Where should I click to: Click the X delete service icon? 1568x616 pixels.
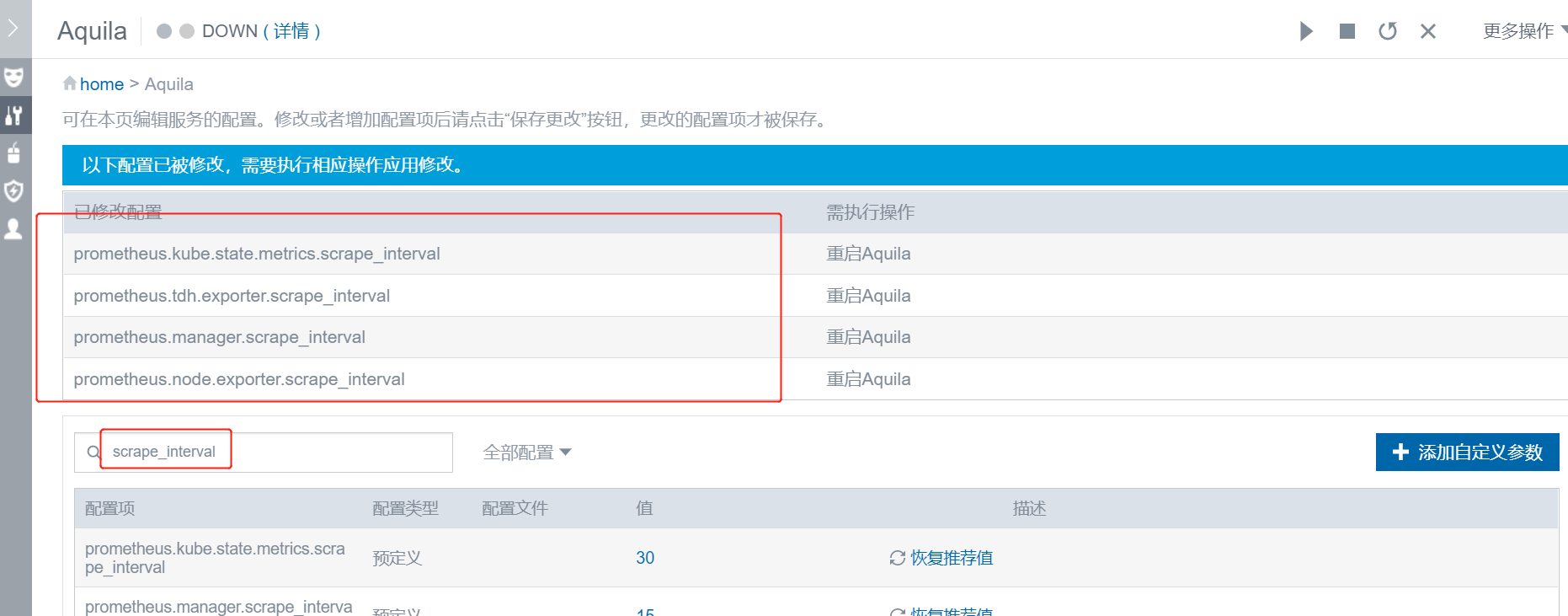[1428, 31]
